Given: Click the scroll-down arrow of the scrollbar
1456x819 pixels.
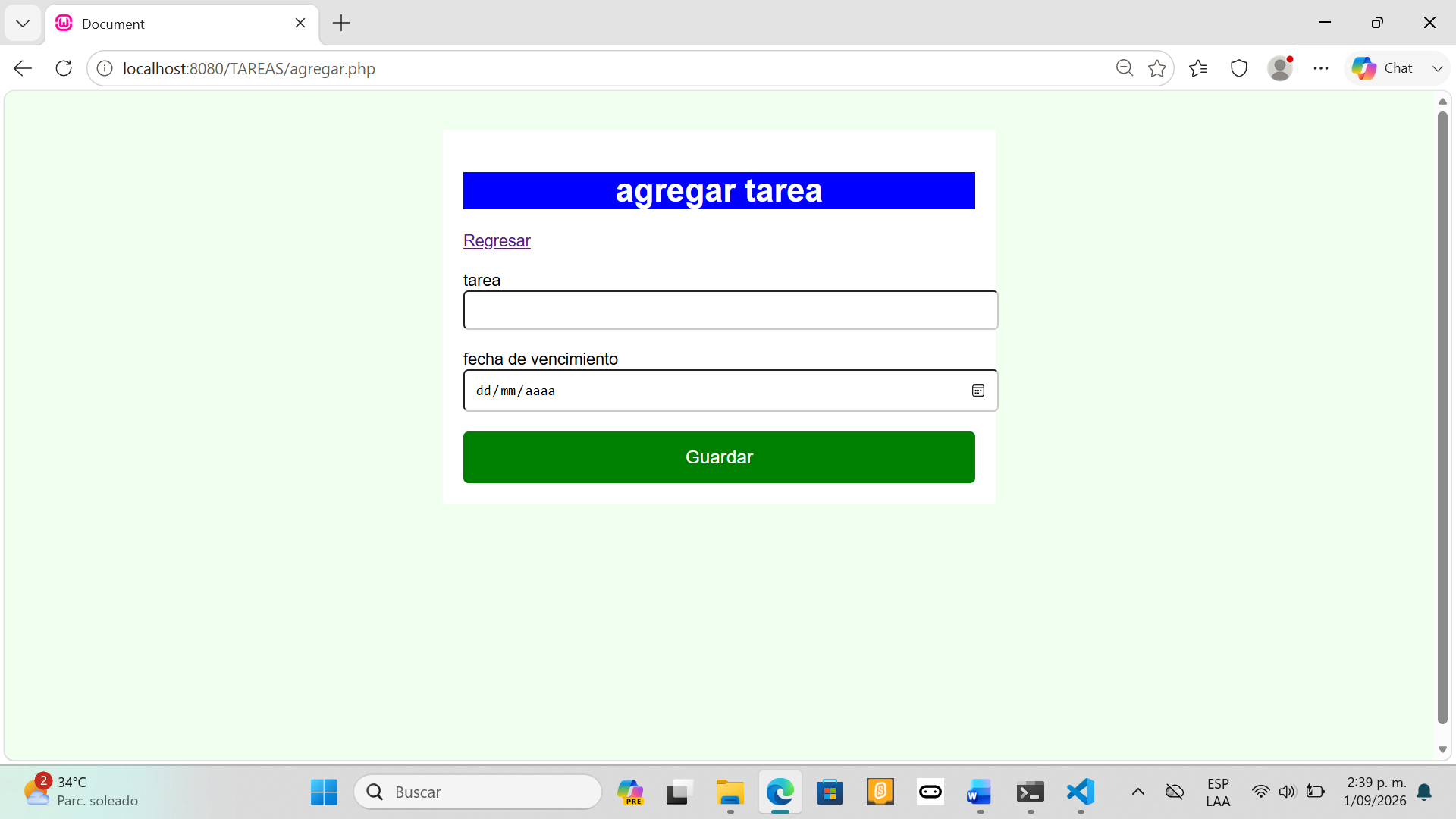Looking at the screenshot, I should point(1442,749).
